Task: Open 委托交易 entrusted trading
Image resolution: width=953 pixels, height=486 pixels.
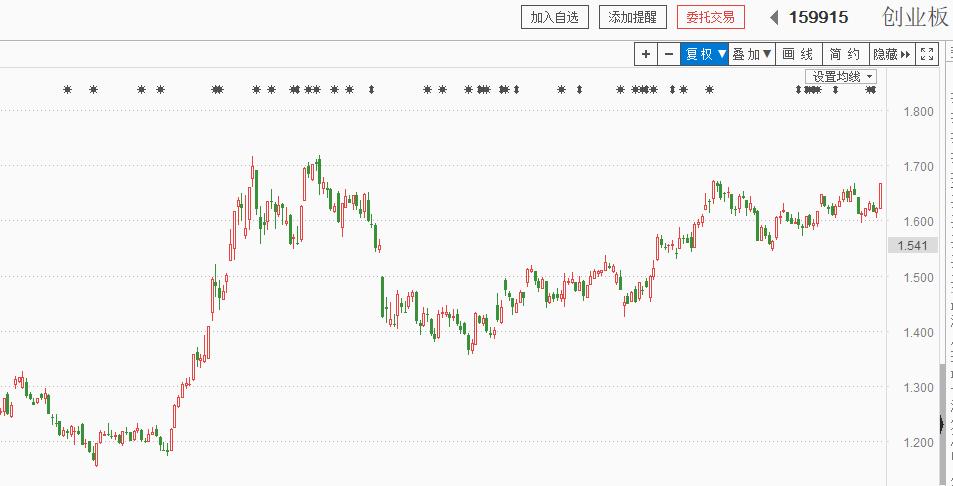Action: pyautogui.click(x=711, y=17)
